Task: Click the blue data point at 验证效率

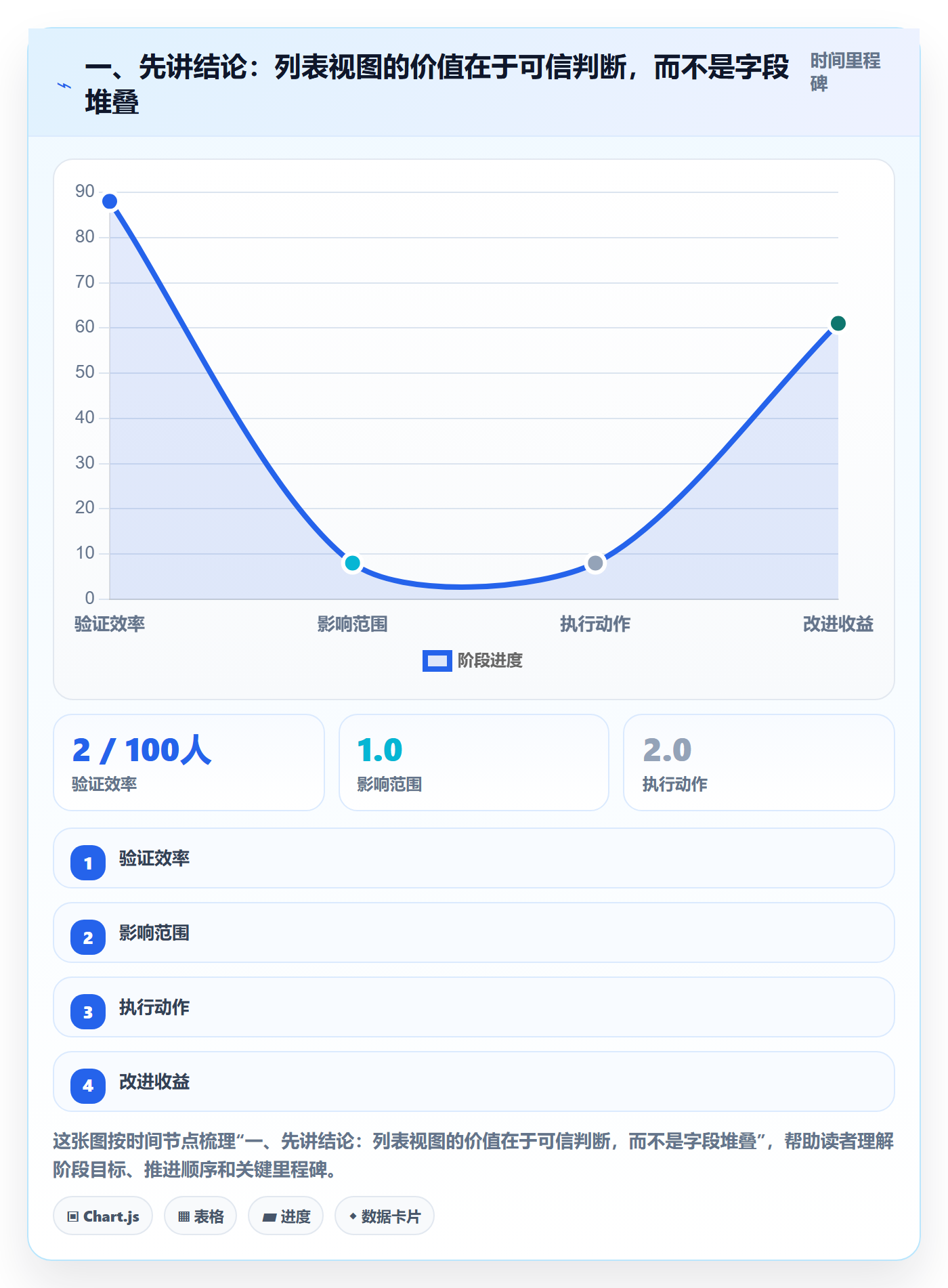Action: pos(110,201)
